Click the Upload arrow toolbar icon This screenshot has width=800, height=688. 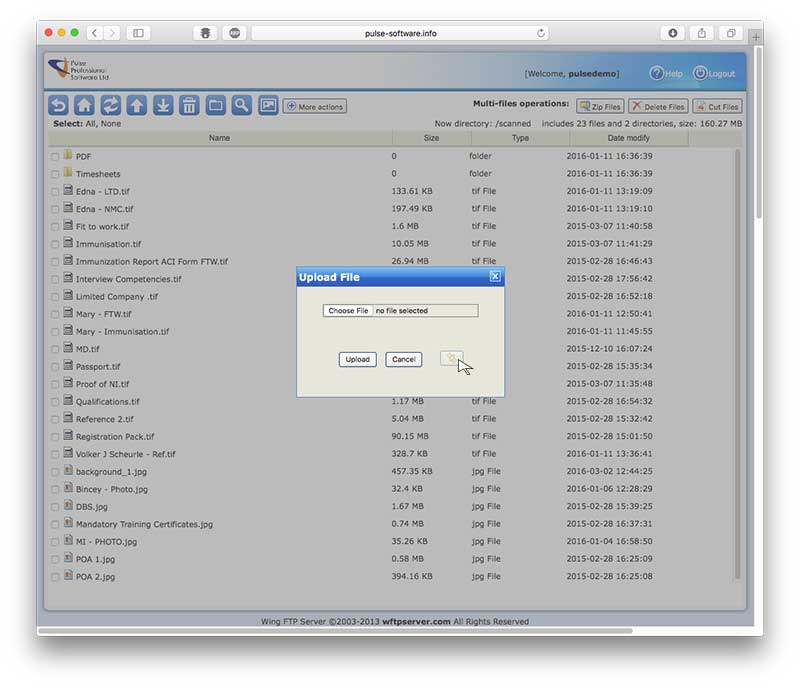coord(136,105)
